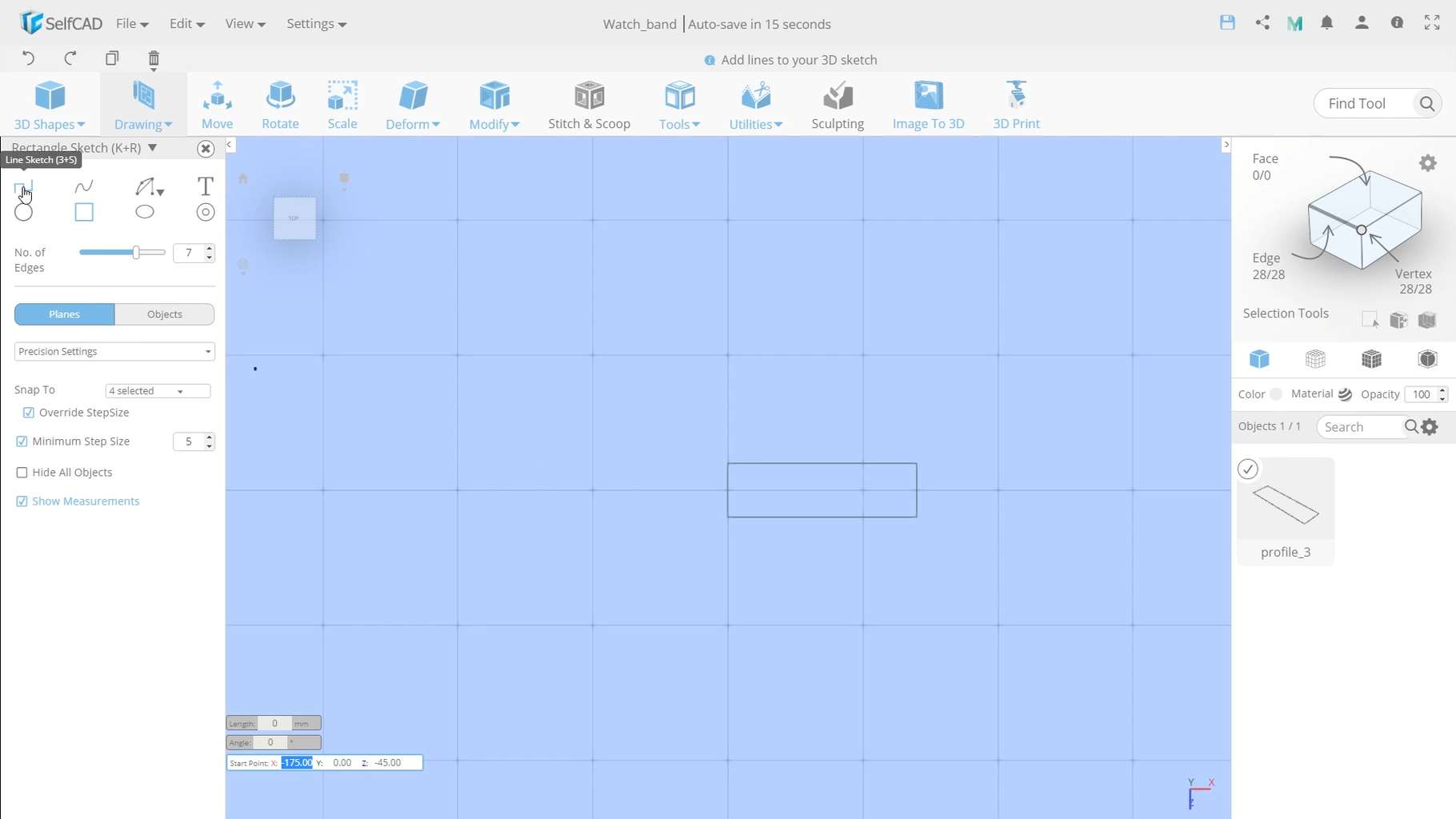The width and height of the screenshot is (1456, 819).
Task: Click the Delete trash icon
Action: click(154, 58)
